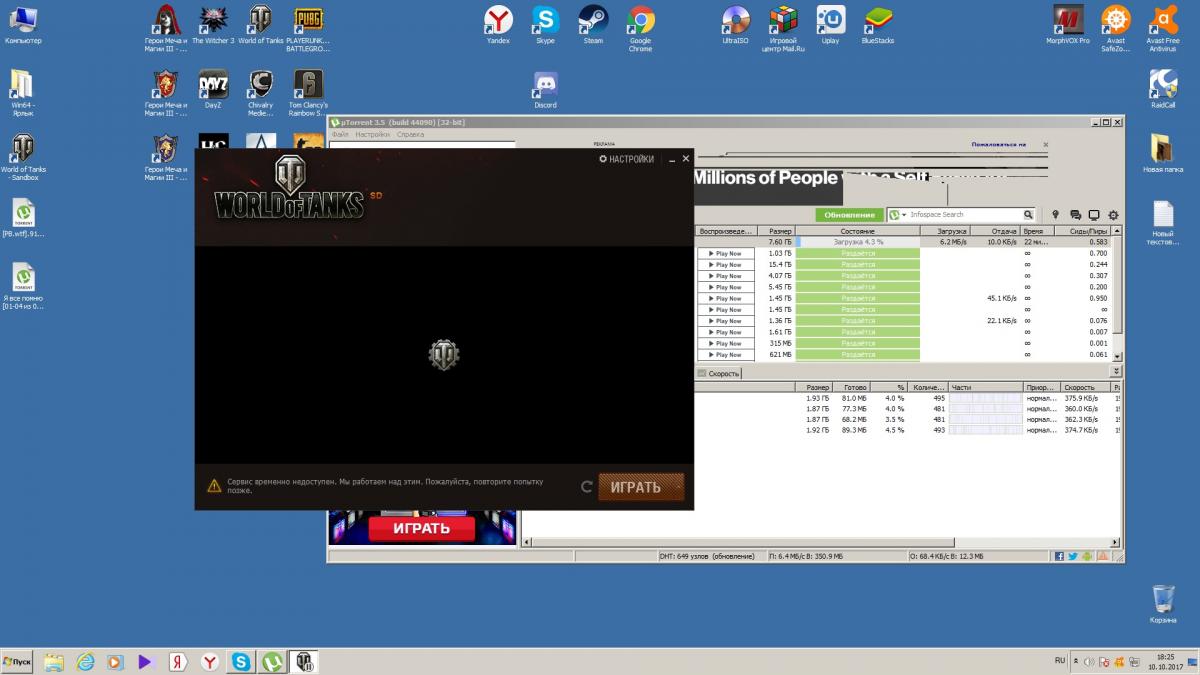Open Steam desktop shortcut
The width and height of the screenshot is (1200, 675).
tap(593, 21)
